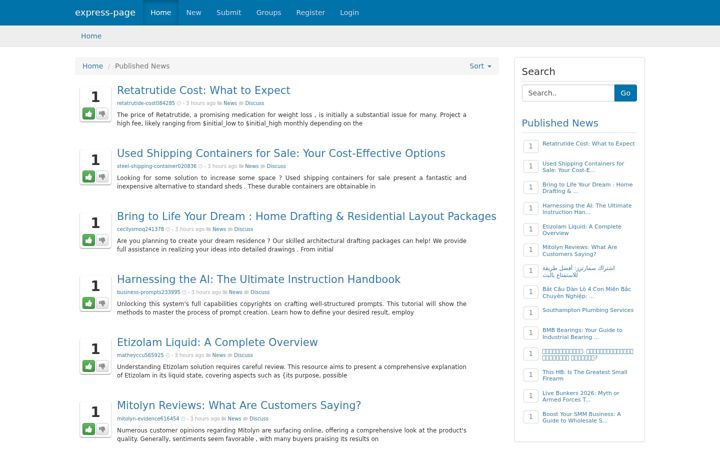Open author cecilysmoq241378 profile
Image resolution: width=720 pixels, height=450 pixels.
tap(140, 229)
